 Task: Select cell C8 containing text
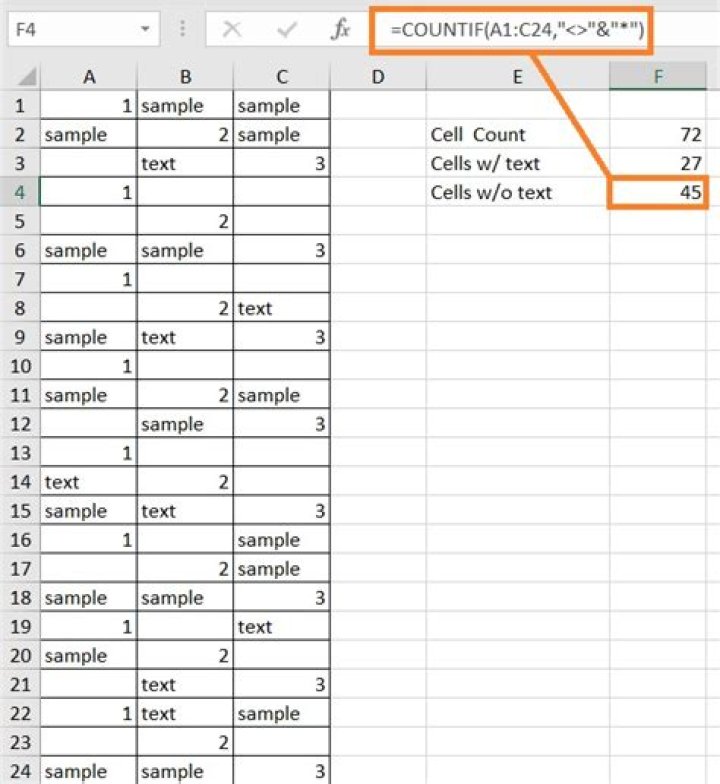[282, 308]
